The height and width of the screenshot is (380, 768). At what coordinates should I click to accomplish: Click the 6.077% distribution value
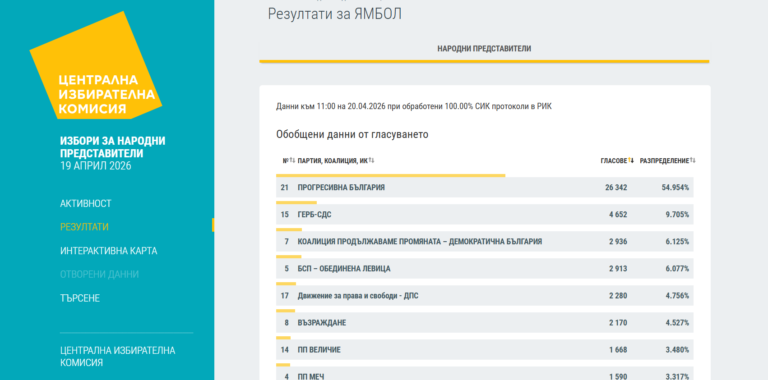coord(678,269)
